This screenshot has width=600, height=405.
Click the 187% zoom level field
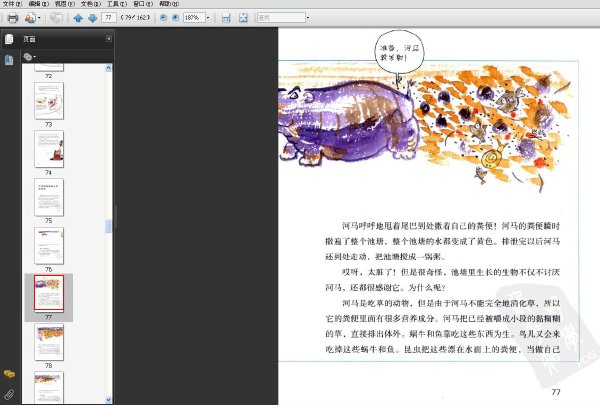click(194, 18)
